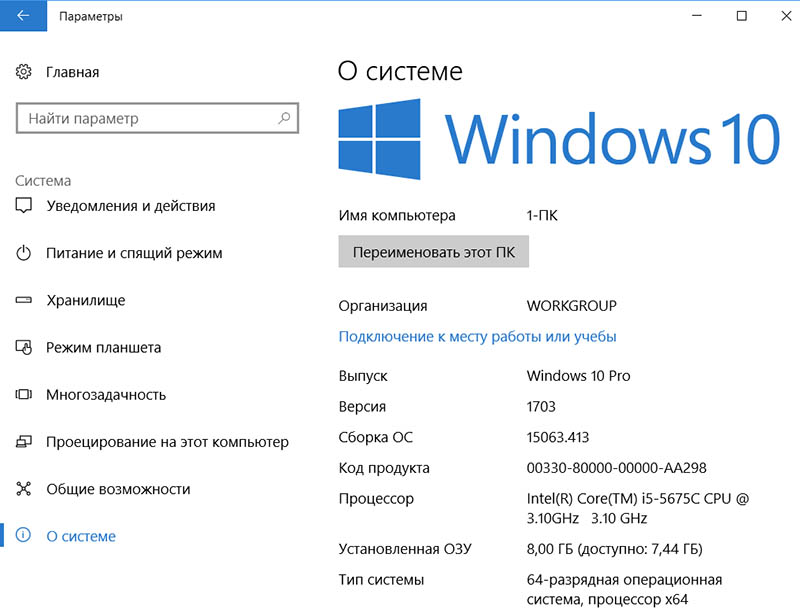Click the WORKGROUP organization value
The width and height of the screenshot is (800, 609).
pyautogui.click(x=571, y=306)
